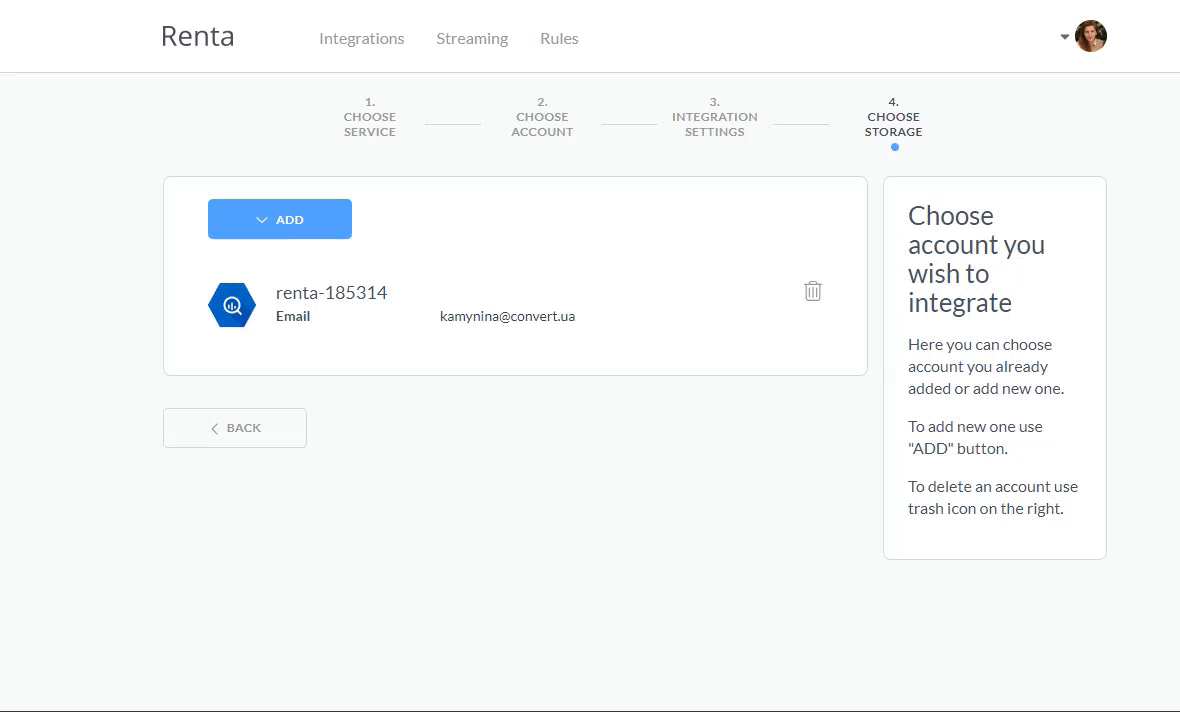
Task: Select the BigQuery hexagon icon
Action: point(232,305)
